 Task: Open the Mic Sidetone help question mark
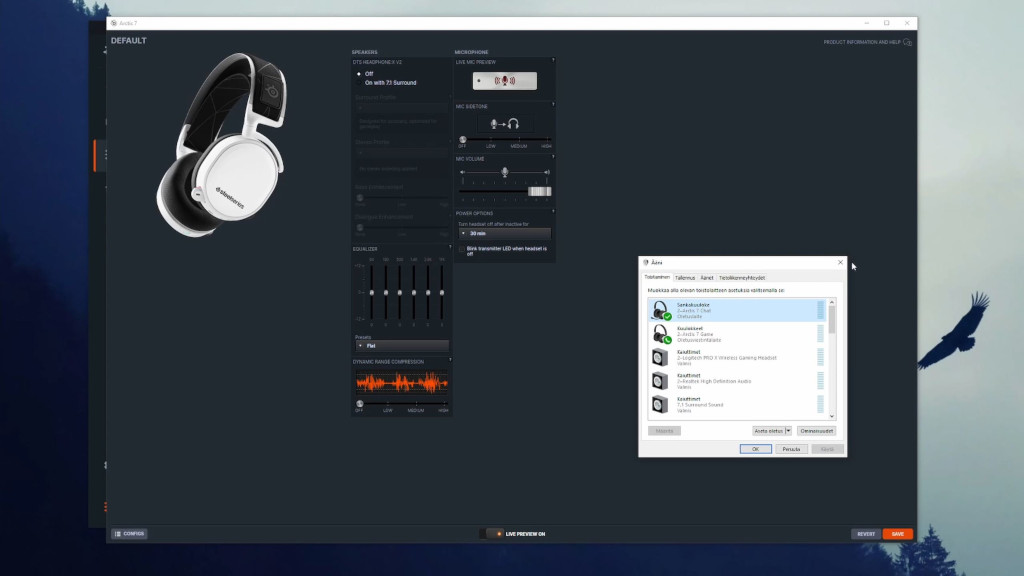click(x=553, y=104)
